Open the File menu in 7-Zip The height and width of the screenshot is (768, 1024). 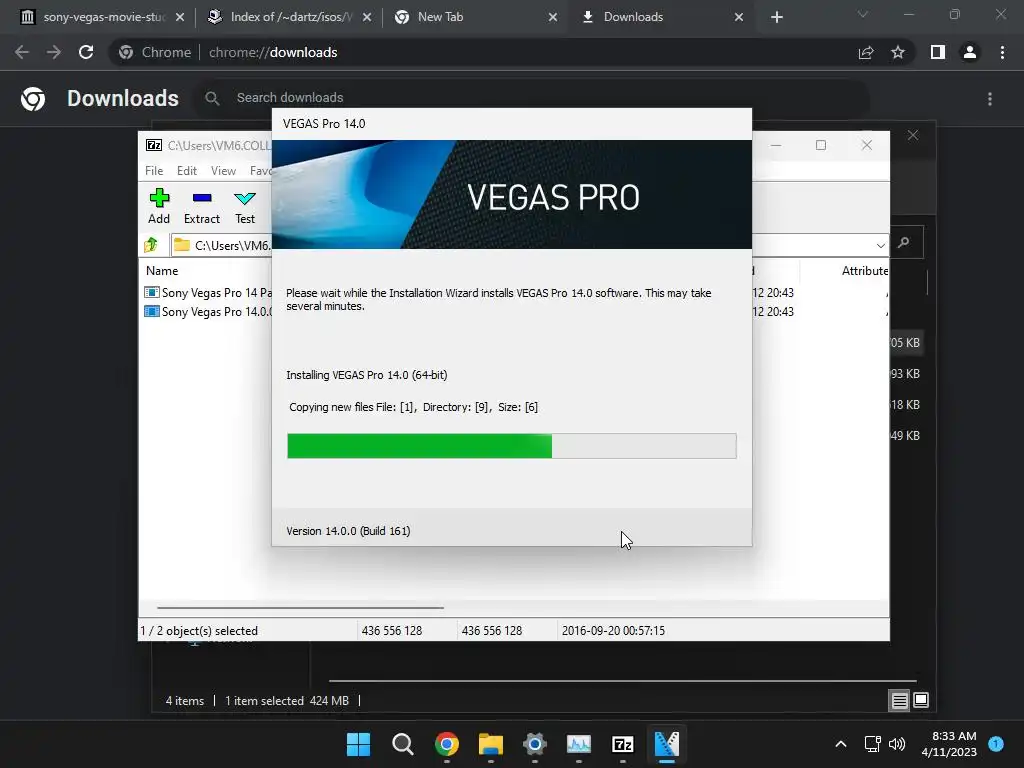click(x=154, y=170)
